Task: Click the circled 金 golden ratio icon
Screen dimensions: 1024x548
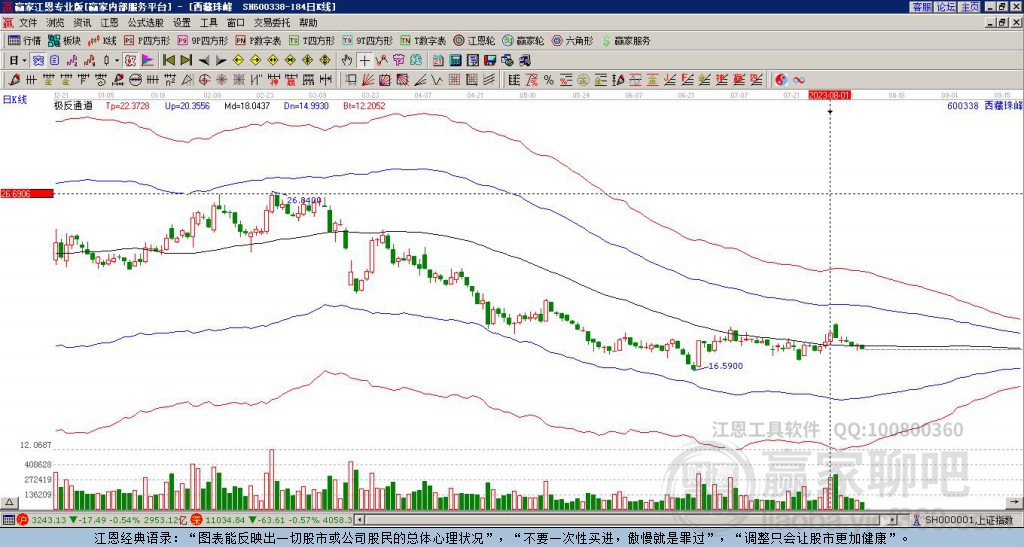Action: [583, 80]
